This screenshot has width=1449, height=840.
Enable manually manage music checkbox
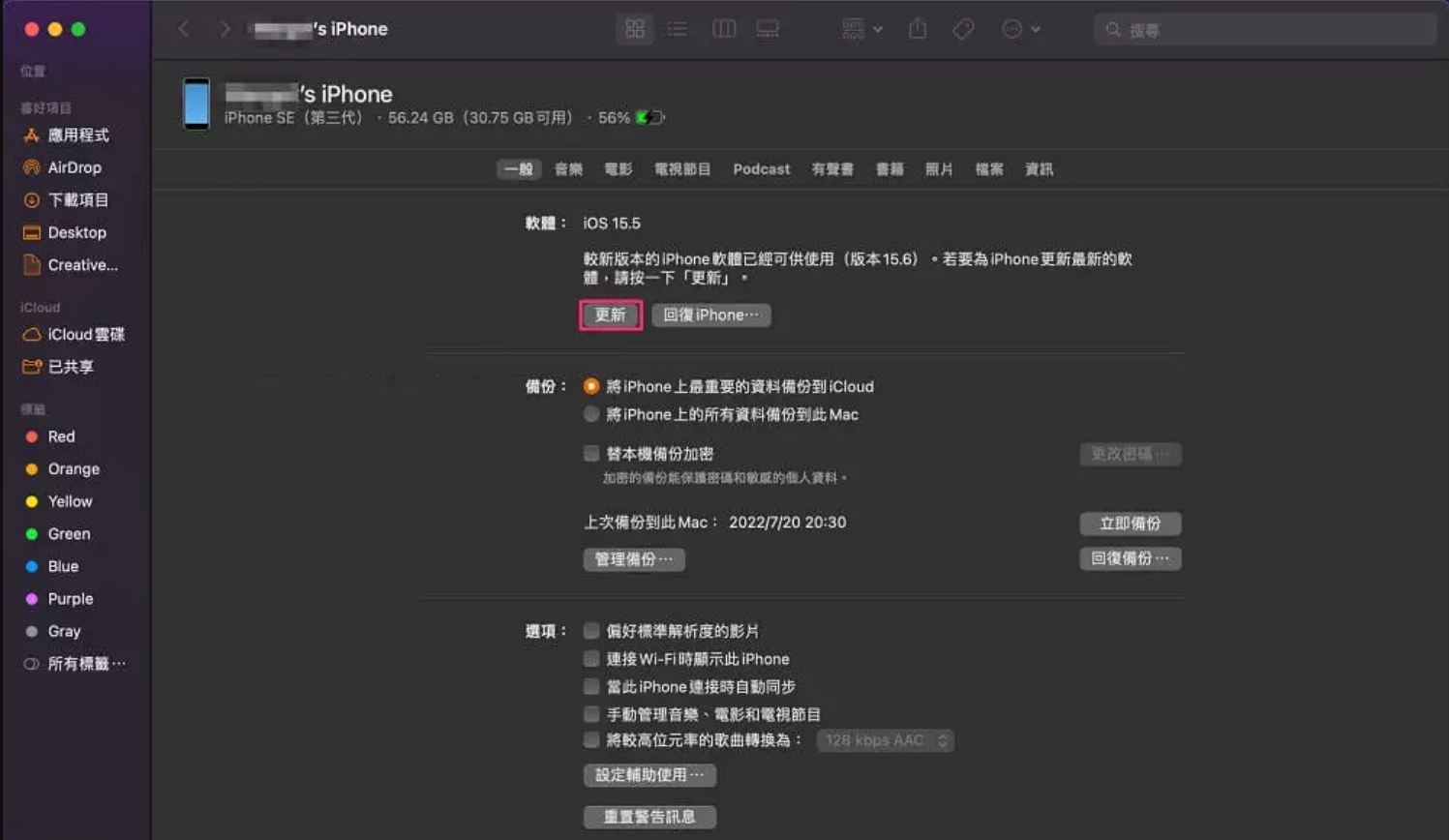(591, 714)
